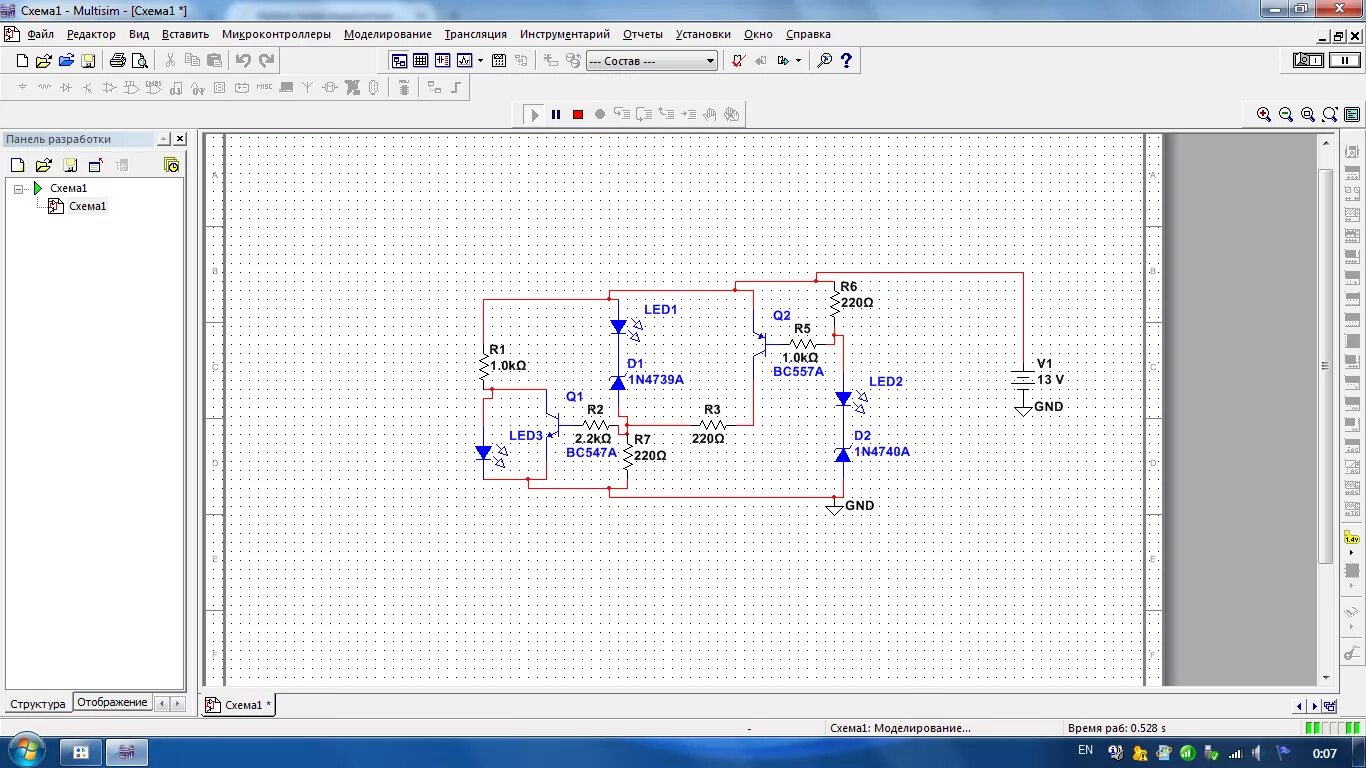Click the zoom to fit page icon

[x=1330, y=114]
